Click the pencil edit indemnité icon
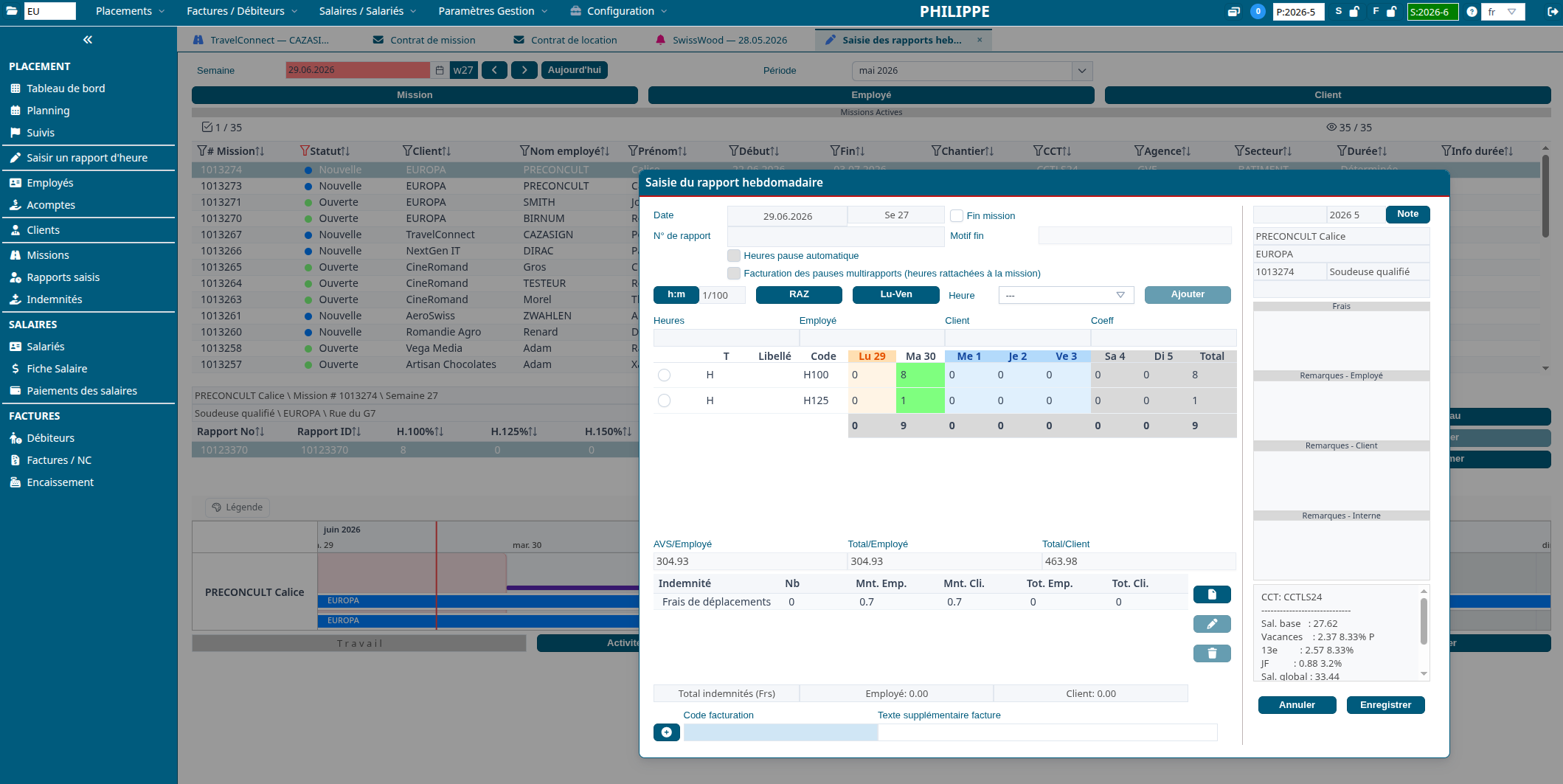Screen dimensions: 1563x784 tap(1212, 624)
